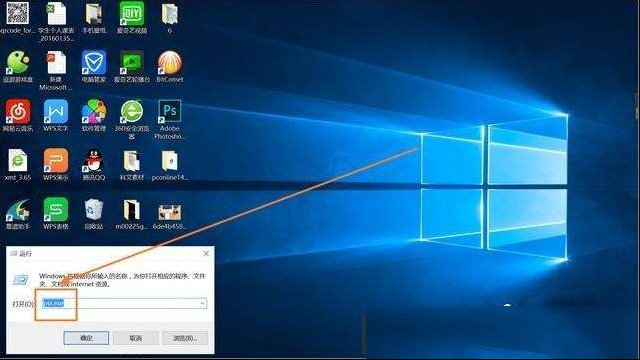Click the 确定 button in Run dialog
The width and height of the screenshot is (640, 360).
click(86, 338)
